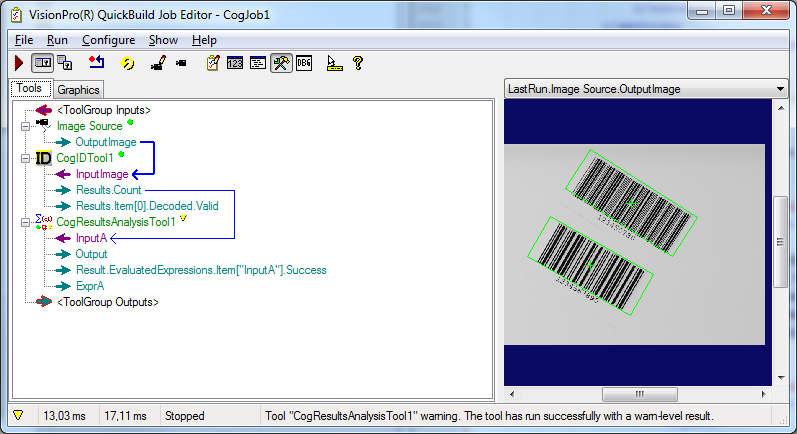
Task: Open the Configure menu
Action: (x=108, y=40)
